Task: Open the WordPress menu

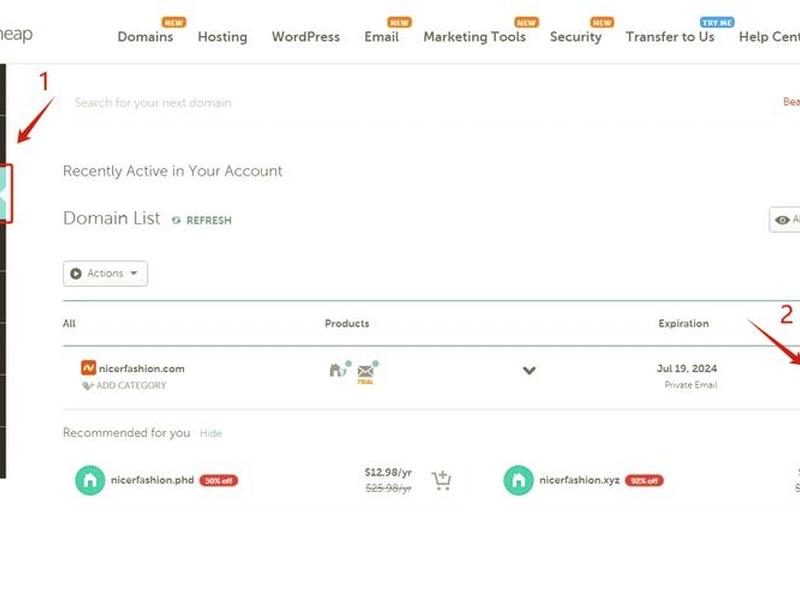Action: (x=306, y=37)
